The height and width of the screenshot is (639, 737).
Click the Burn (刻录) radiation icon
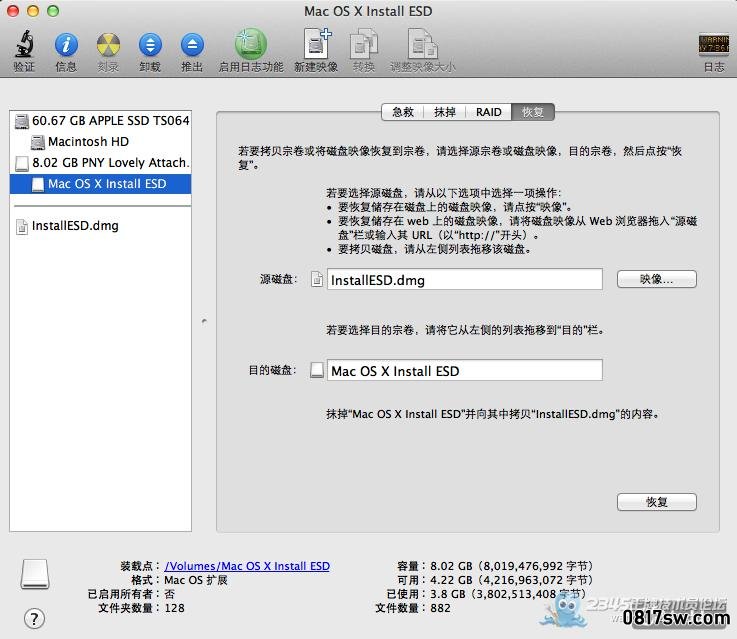109,45
